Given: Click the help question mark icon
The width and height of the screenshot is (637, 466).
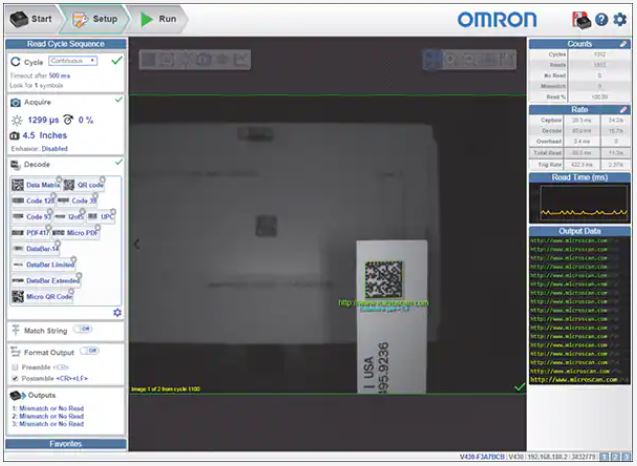Looking at the screenshot, I should tap(601, 19).
